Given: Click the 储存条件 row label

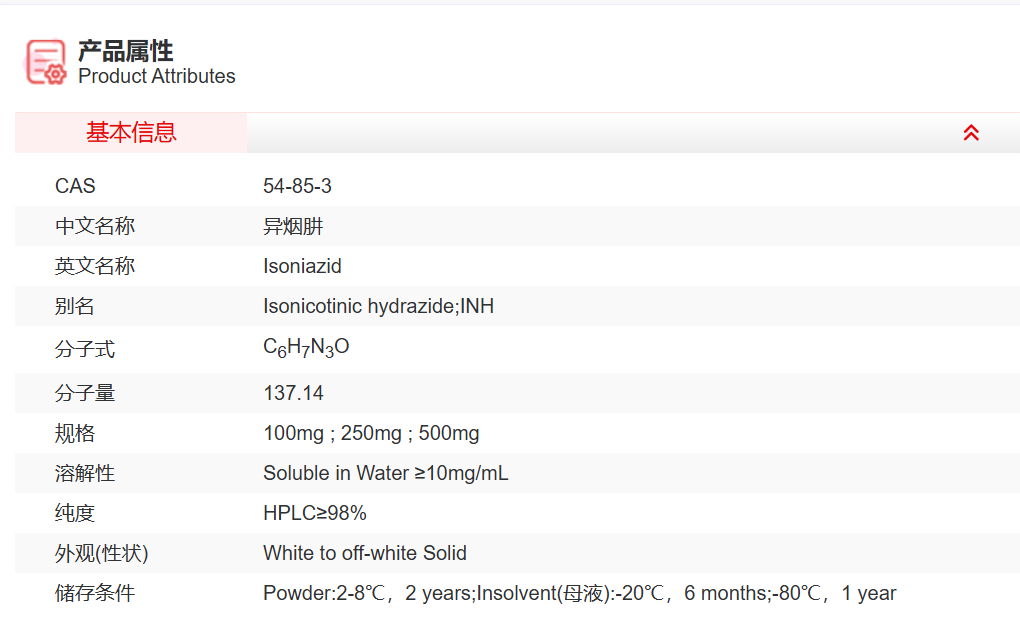Looking at the screenshot, I should pos(95,593).
